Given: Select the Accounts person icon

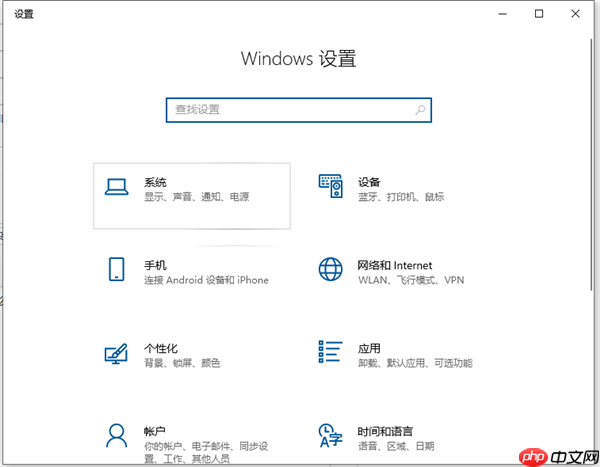Looking at the screenshot, I should point(116,436).
